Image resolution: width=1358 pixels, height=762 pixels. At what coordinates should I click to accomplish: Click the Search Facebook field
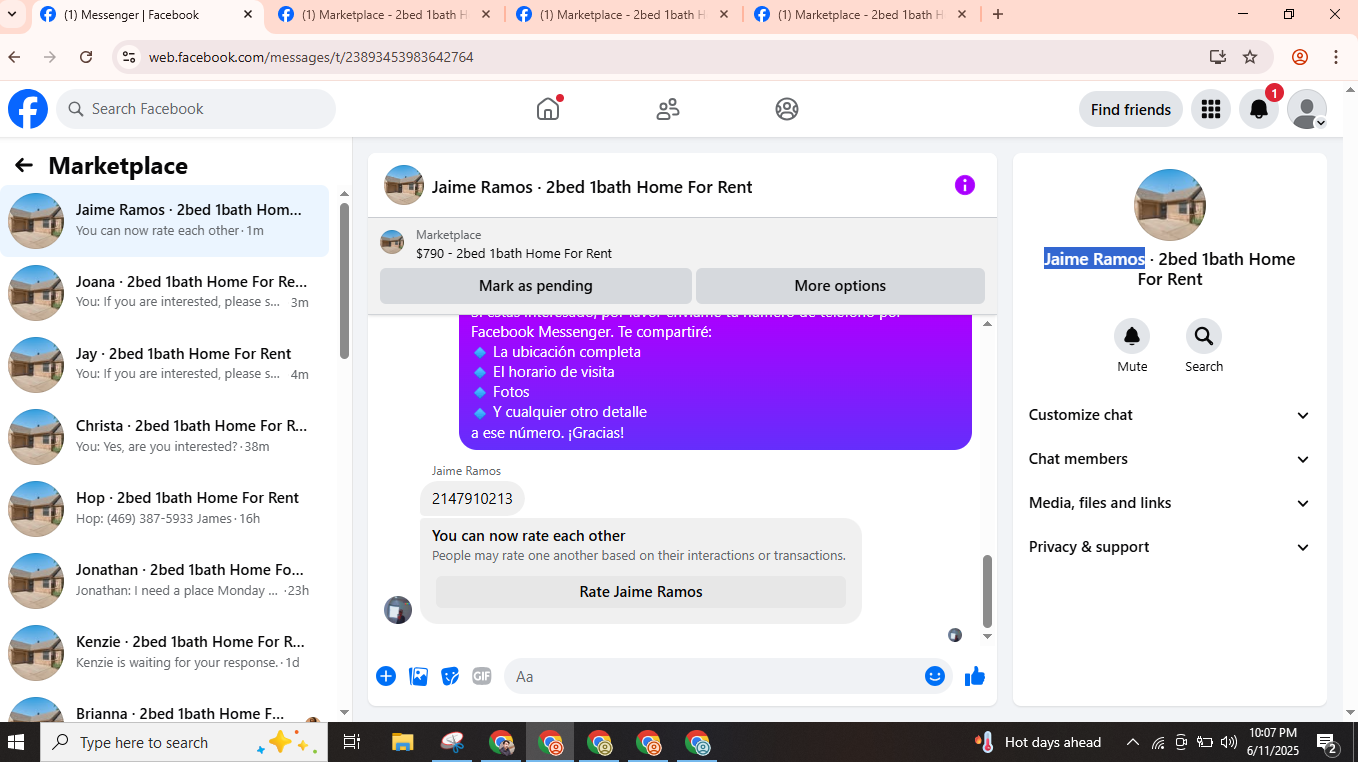tap(196, 109)
